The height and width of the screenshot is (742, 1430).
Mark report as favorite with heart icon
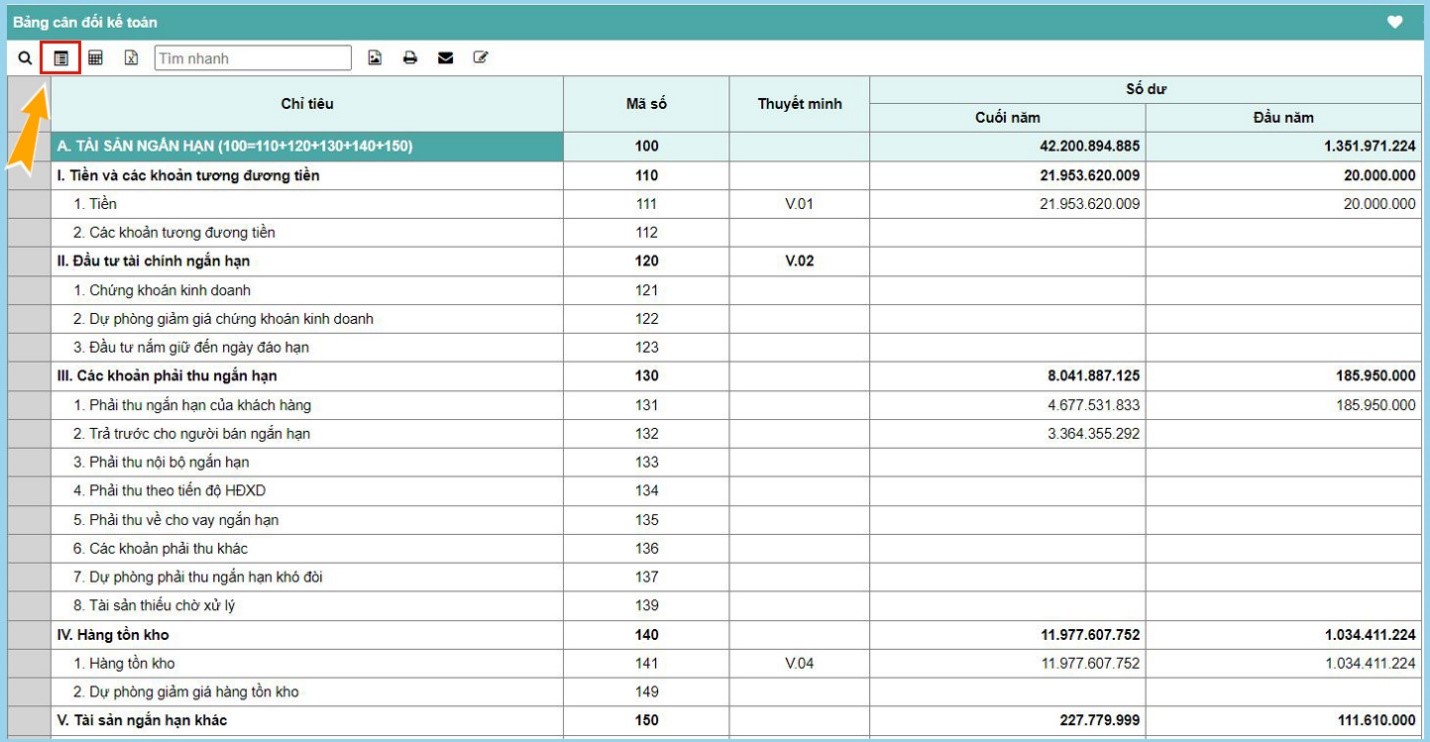1395,22
